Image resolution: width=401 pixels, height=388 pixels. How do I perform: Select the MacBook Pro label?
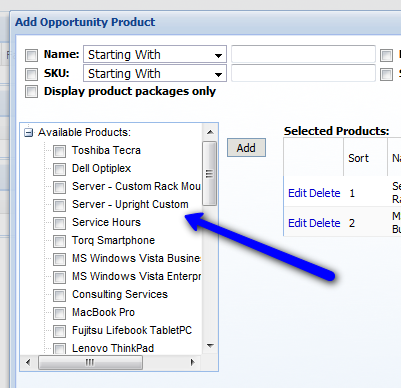click(x=103, y=313)
